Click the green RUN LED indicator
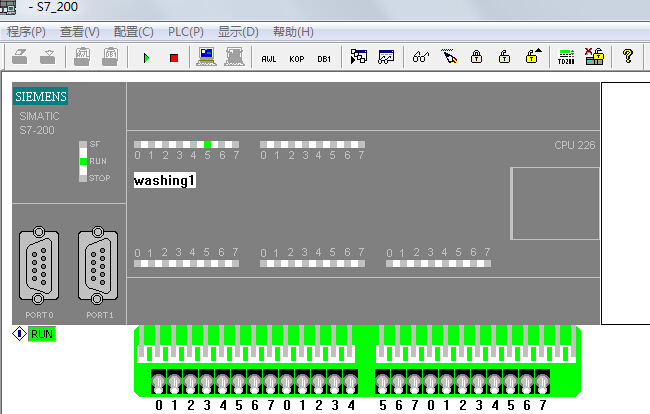The height and width of the screenshot is (414, 650). [x=83, y=161]
